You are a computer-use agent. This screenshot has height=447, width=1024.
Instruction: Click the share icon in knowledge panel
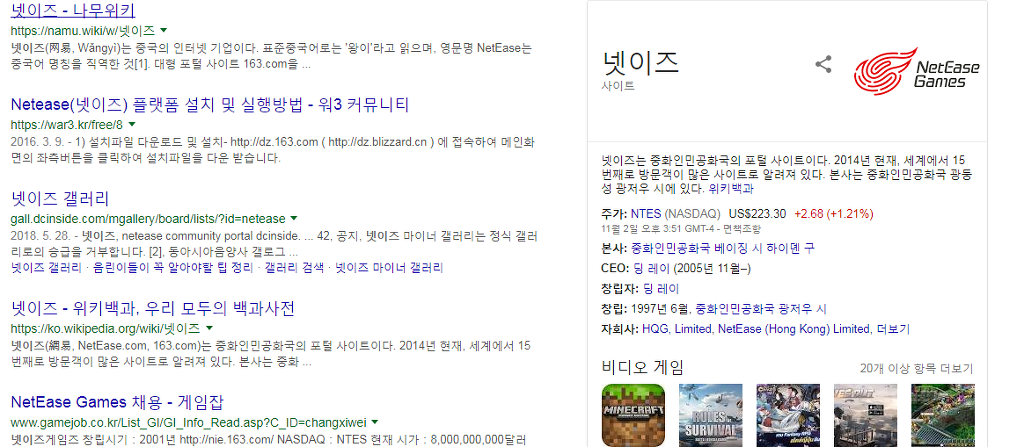pos(824,65)
